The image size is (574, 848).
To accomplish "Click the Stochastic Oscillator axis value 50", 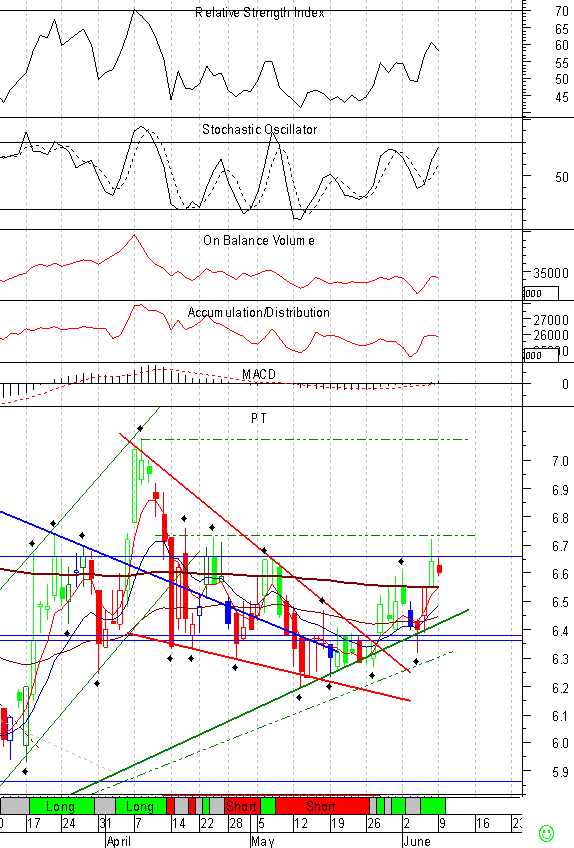I will coord(562,177).
